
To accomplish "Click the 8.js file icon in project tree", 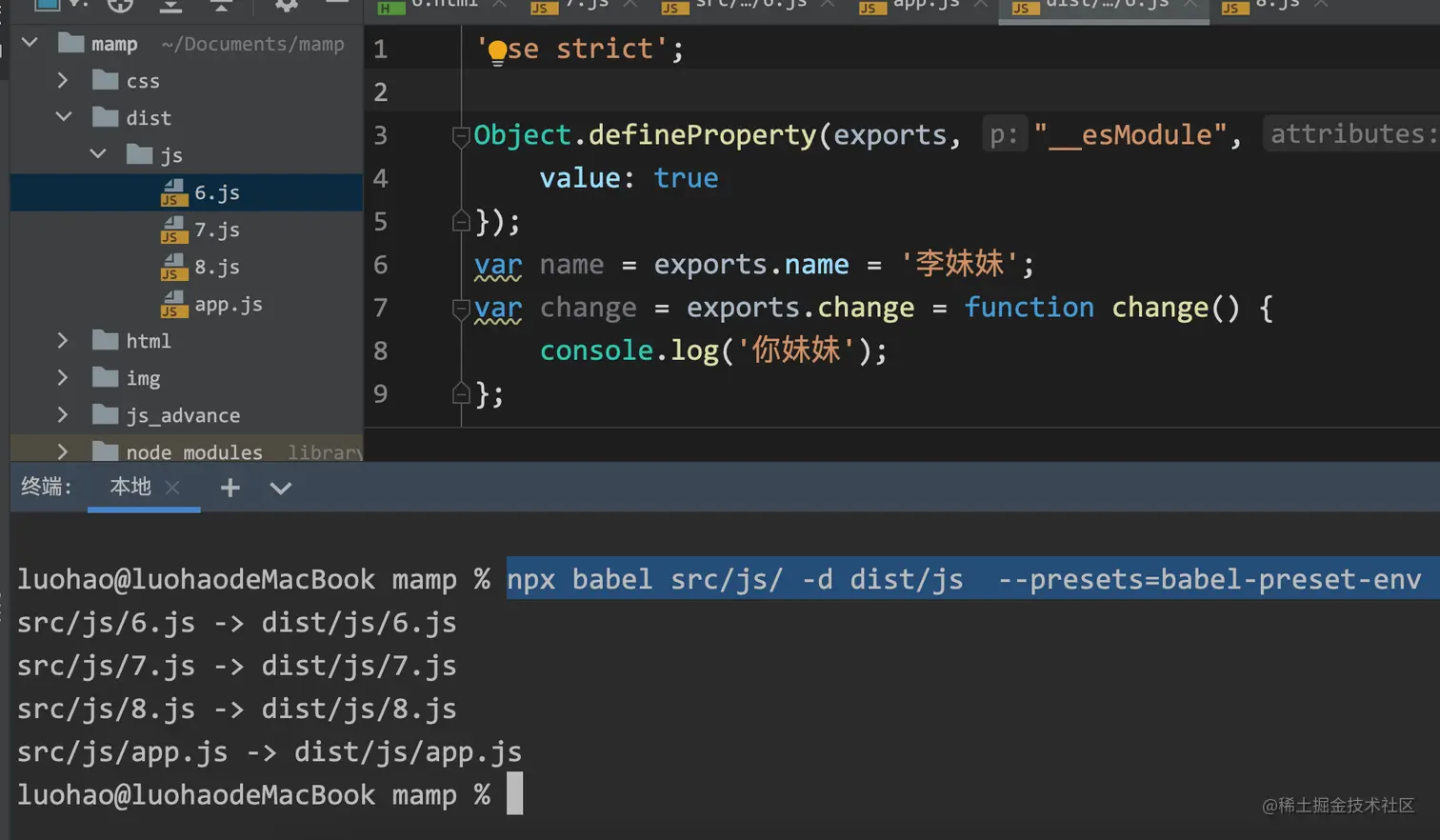I will pos(173,268).
